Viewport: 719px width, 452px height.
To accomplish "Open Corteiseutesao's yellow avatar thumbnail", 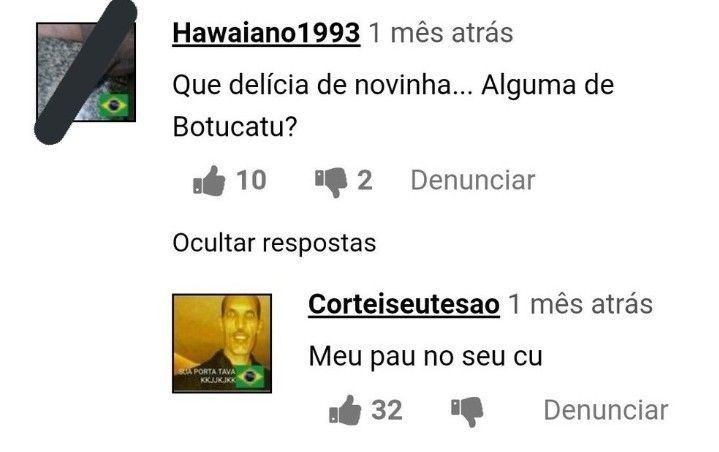I will click(x=222, y=343).
